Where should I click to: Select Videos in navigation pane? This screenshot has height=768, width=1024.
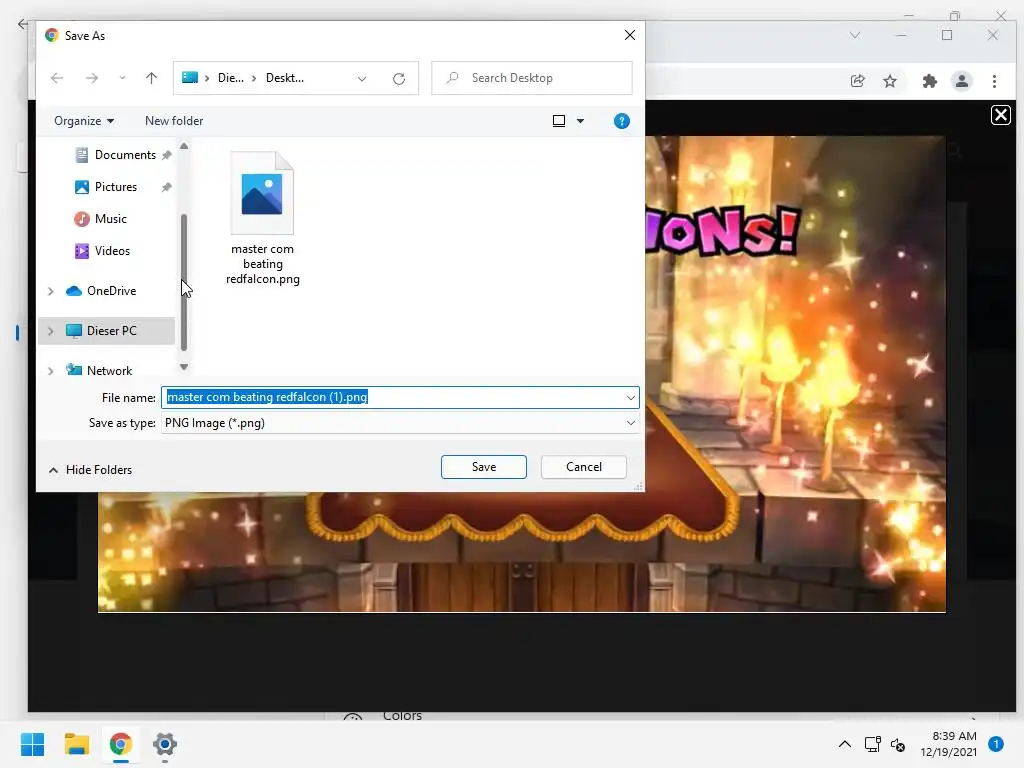point(102,251)
